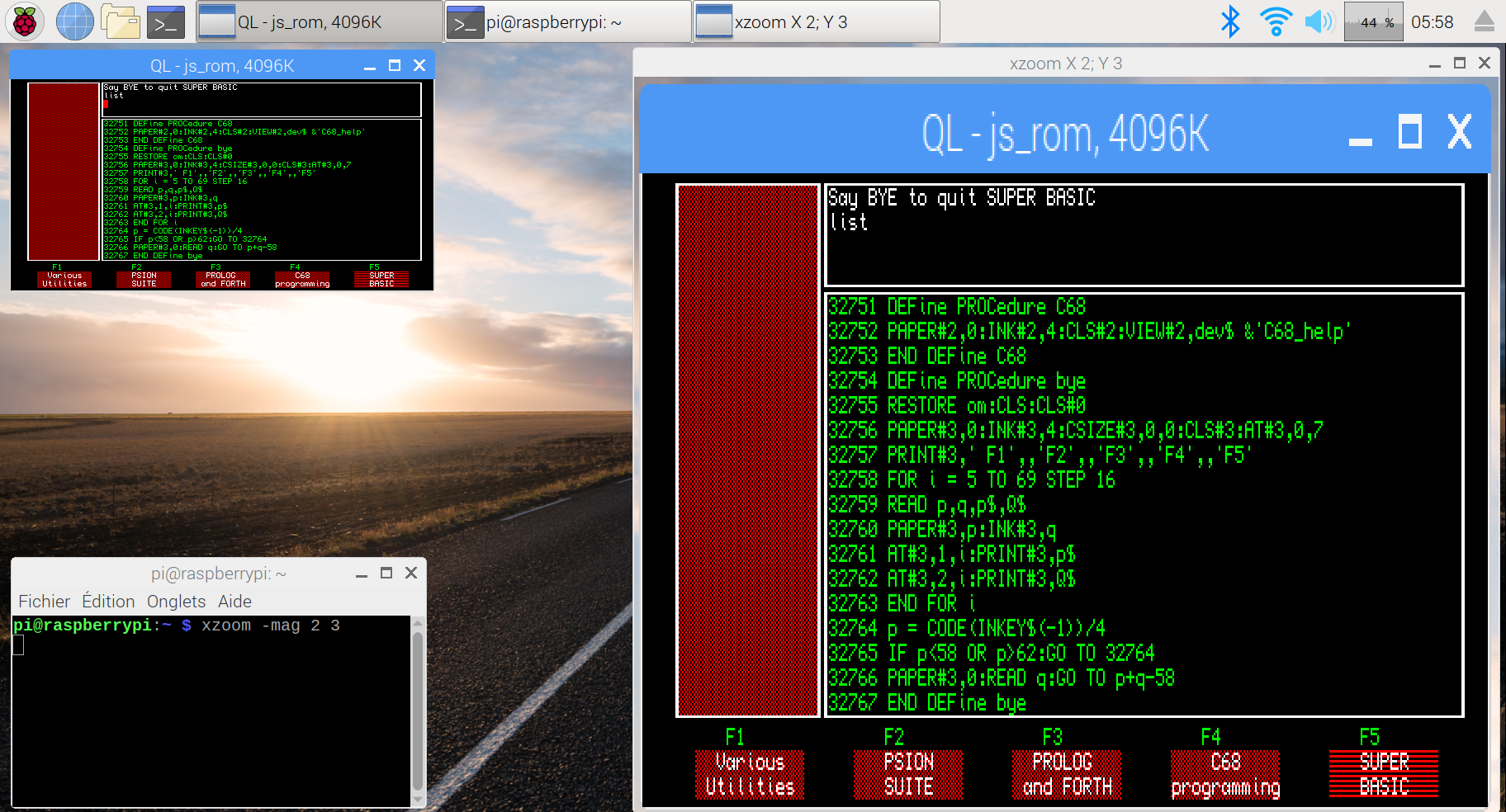Open the volume control speaker icon

1319,21
